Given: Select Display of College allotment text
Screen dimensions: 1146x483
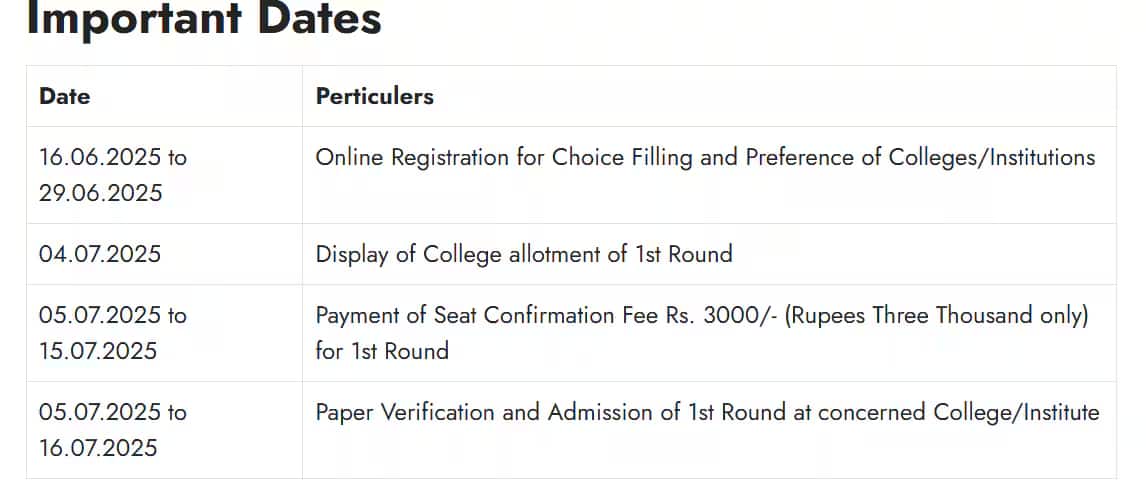Looking at the screenshot, I should (x=524, y=254).
